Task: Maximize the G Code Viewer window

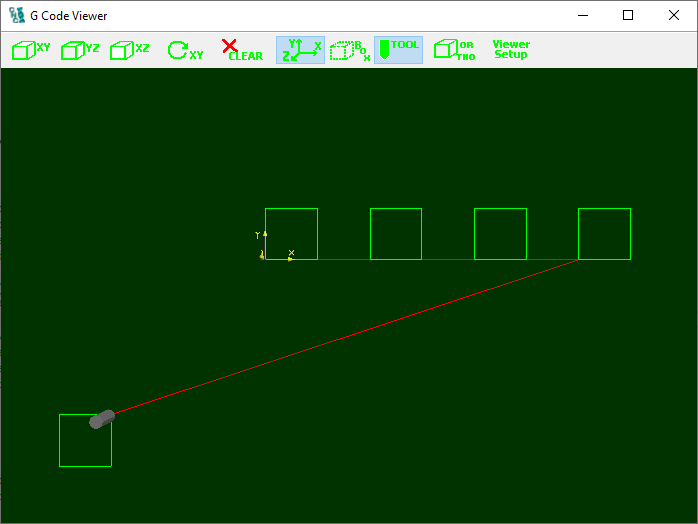Action: pyautogui.click(x=628, y=16)
